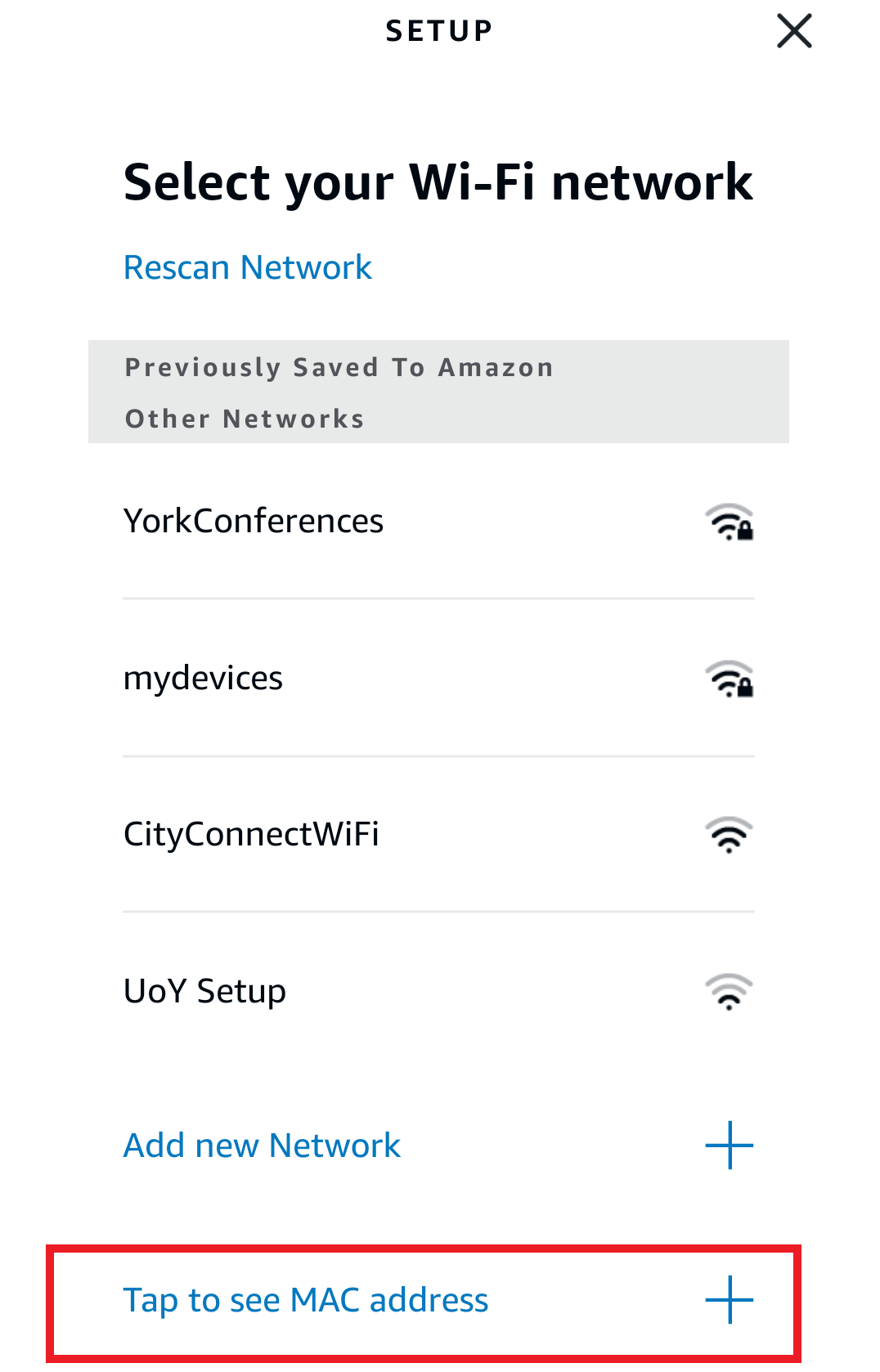Tap the YorkConferences locked Wi-Fi signal icon
The width and height of the screenshot is (880, 1372).
pos(729,522)
